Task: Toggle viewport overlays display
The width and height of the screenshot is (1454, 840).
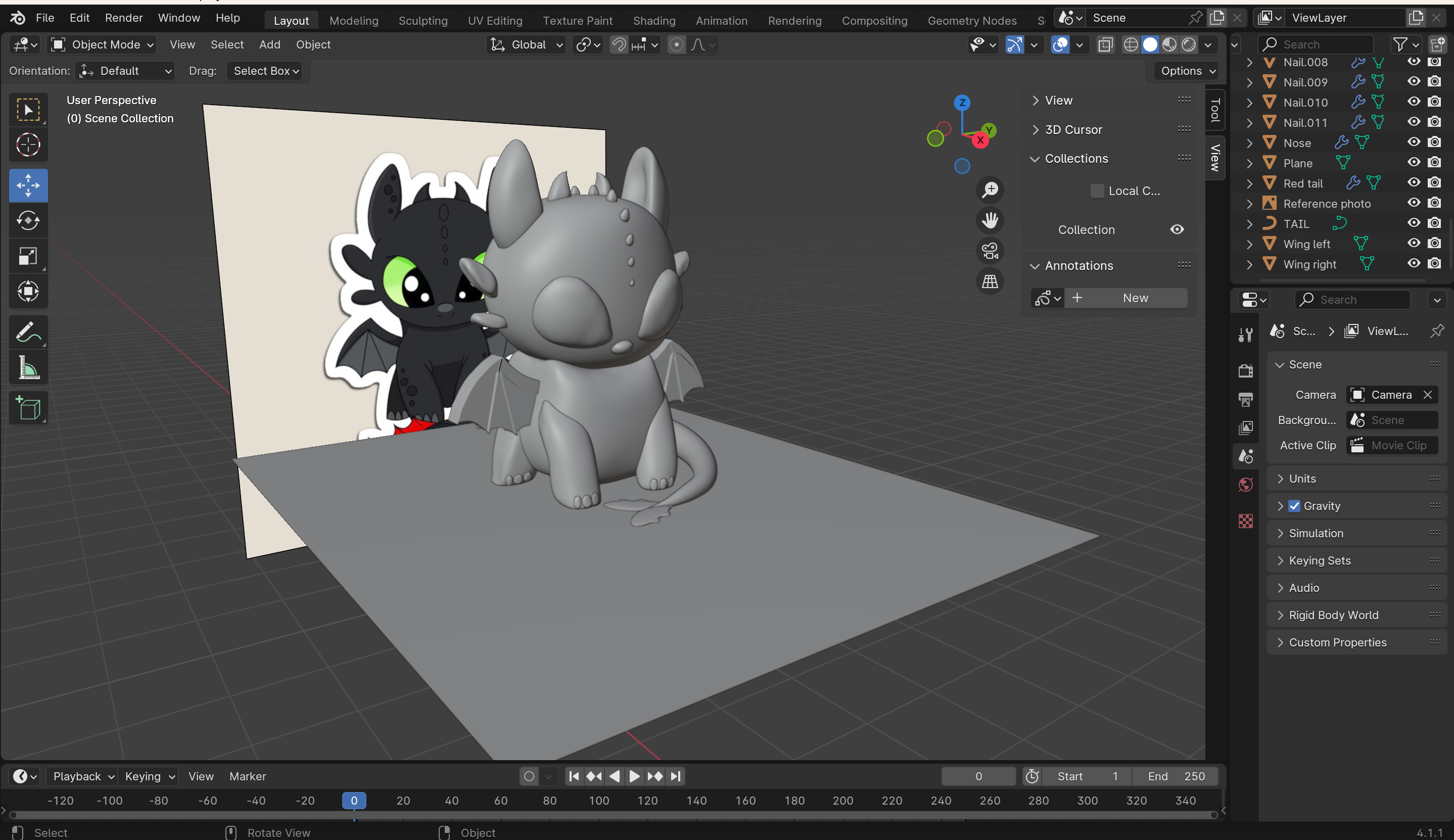Action: click(x=1060, y=44)
